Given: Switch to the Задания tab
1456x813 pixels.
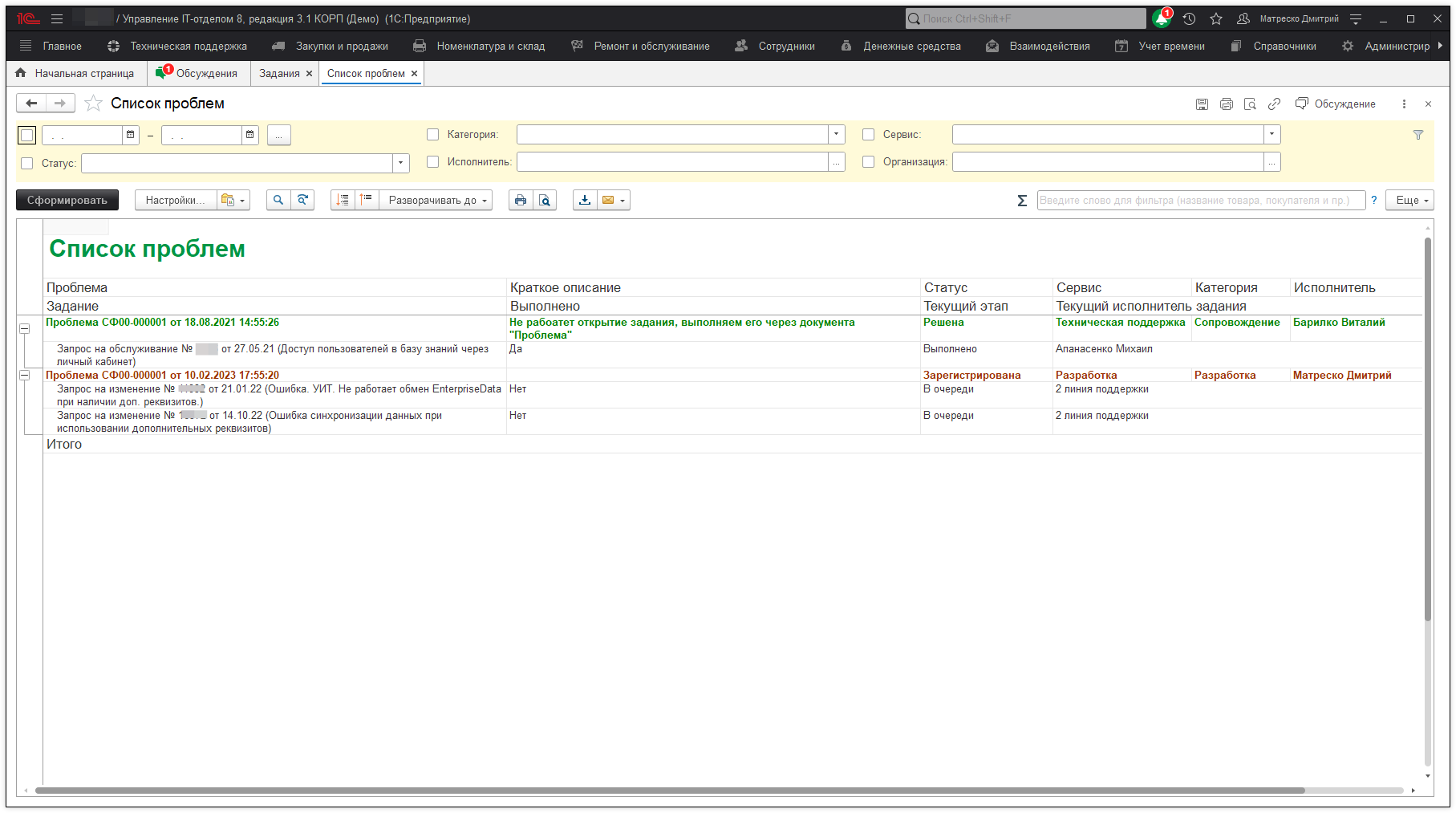Looking at the screenshot, I should [279, 73].
